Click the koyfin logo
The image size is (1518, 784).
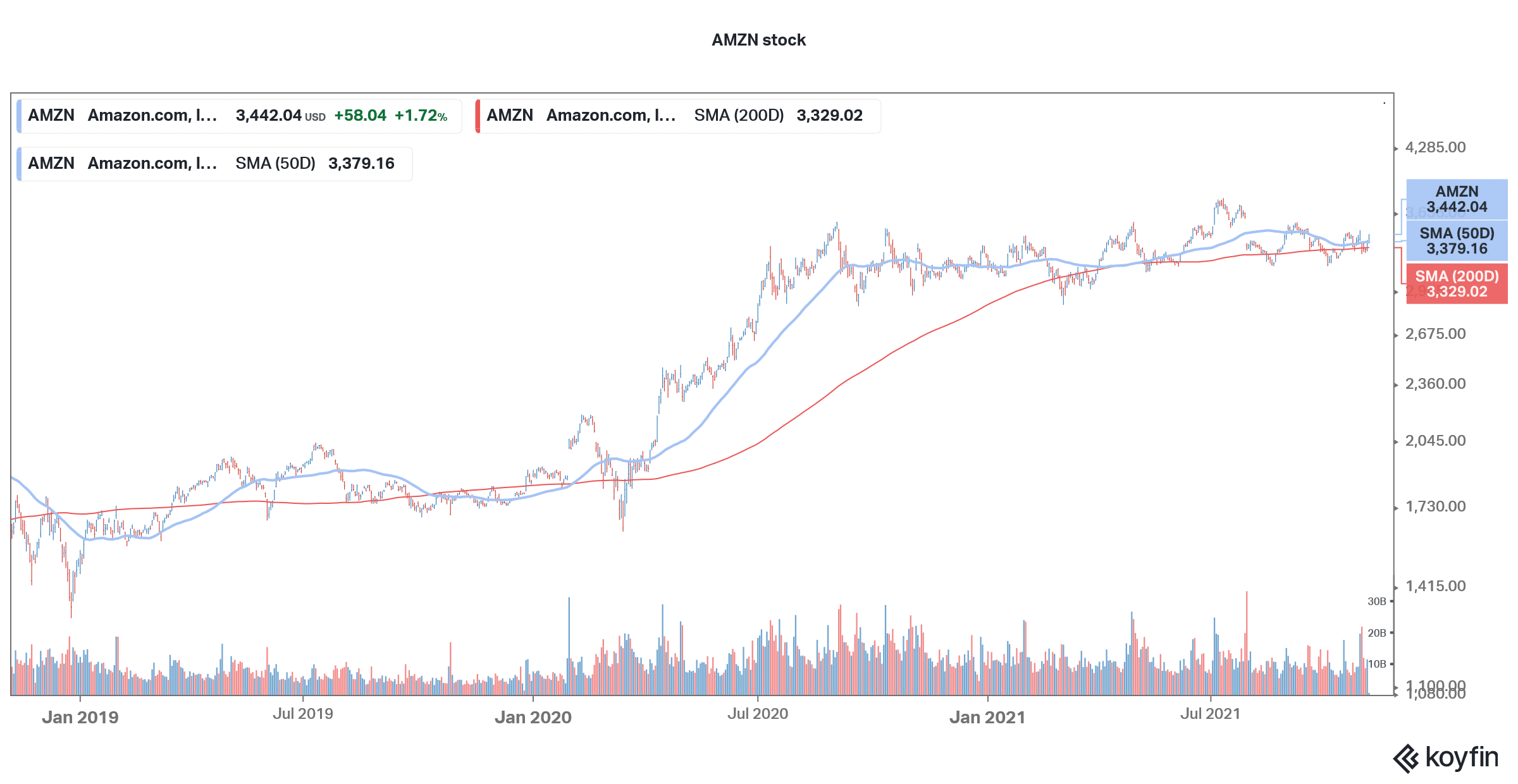tap(1446, 757)
